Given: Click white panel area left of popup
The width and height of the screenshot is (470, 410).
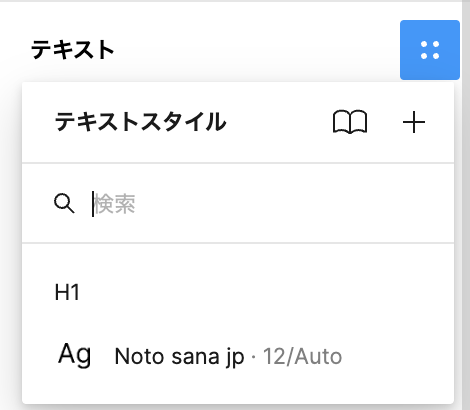Looking at the screenshot, I should (x=10, y=233).
